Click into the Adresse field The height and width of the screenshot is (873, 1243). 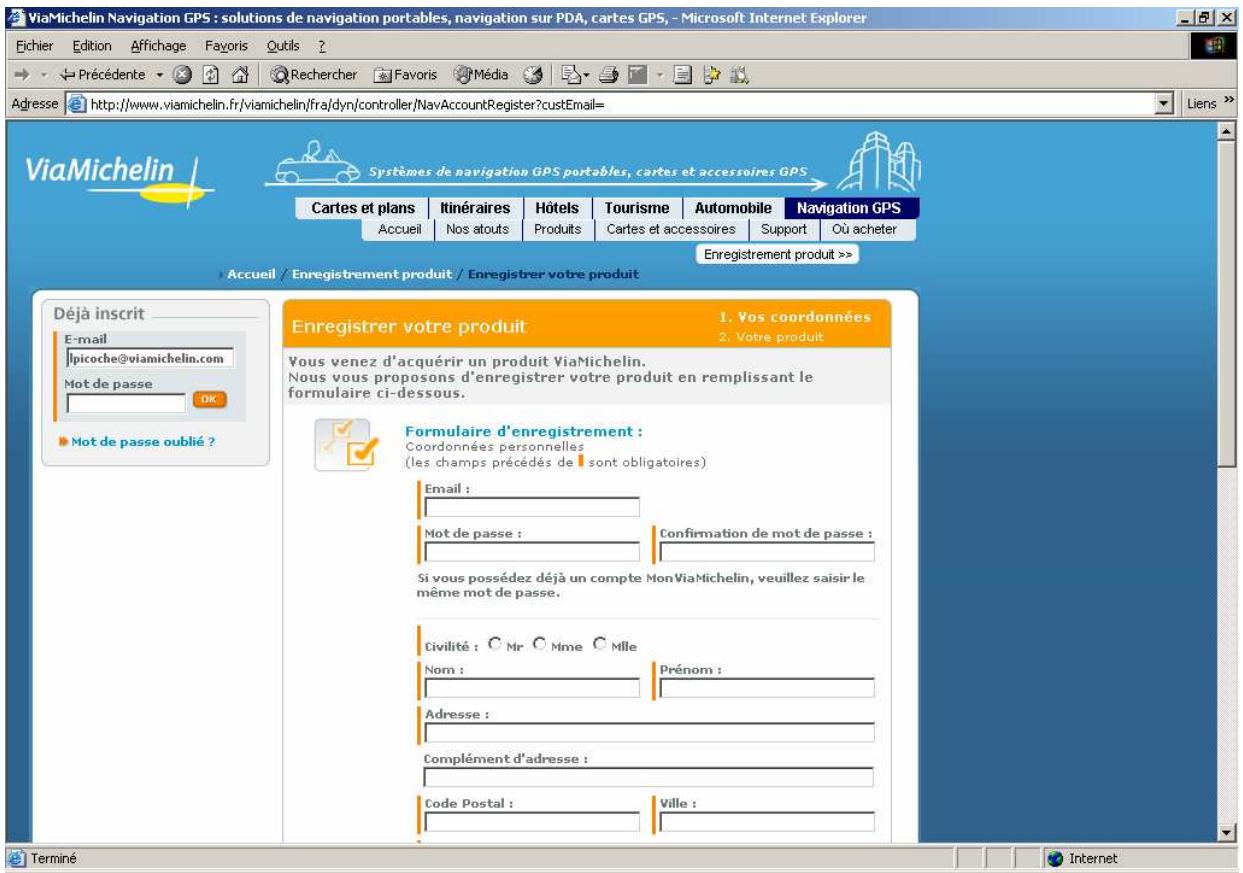(x=649, y=732)
